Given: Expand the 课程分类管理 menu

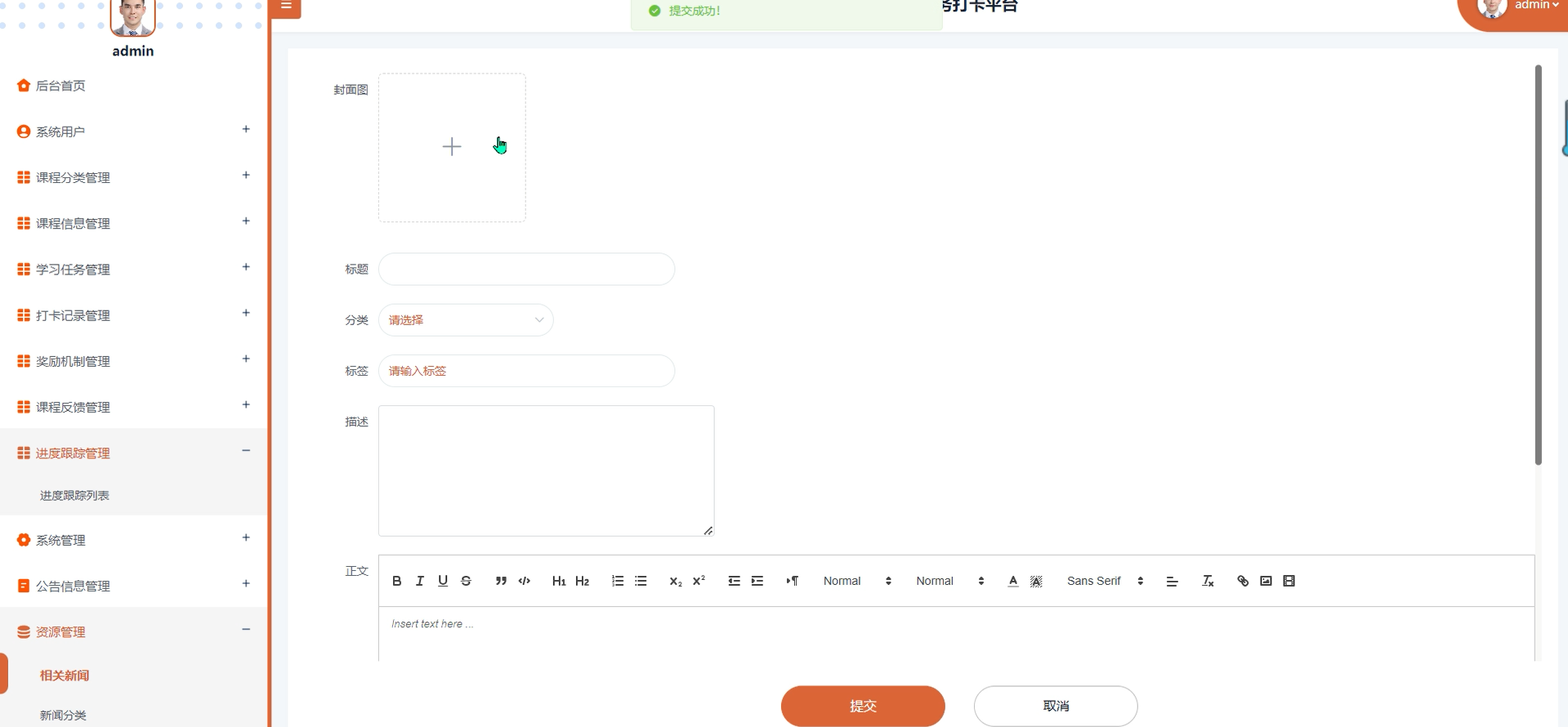Looking at the screenshot, I should click(x=133, y=177).
